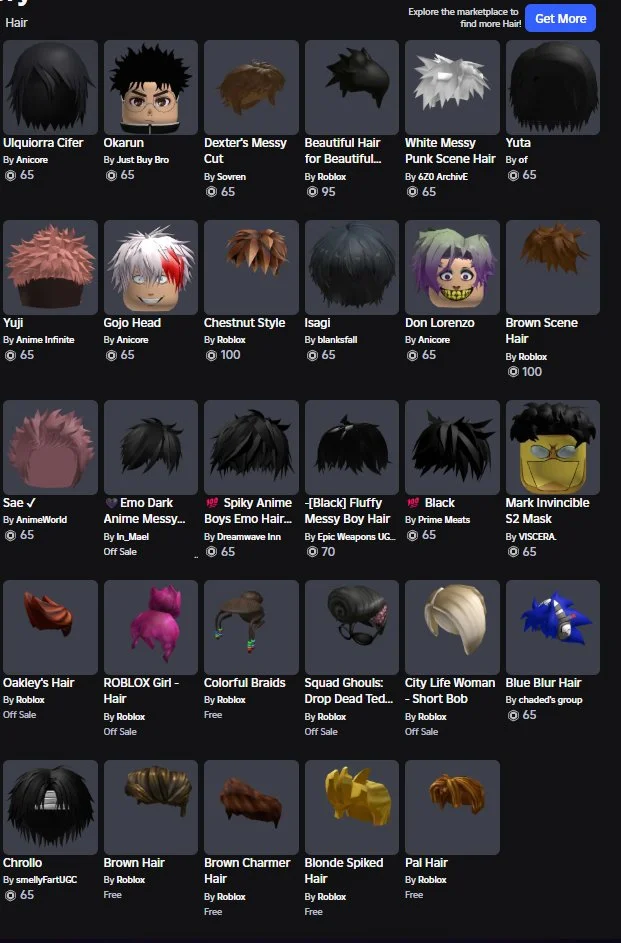The image size is (621, 943).
Task: Select the ROBLOX Girl pink hair thumbnail
Action: pos(151,627)
